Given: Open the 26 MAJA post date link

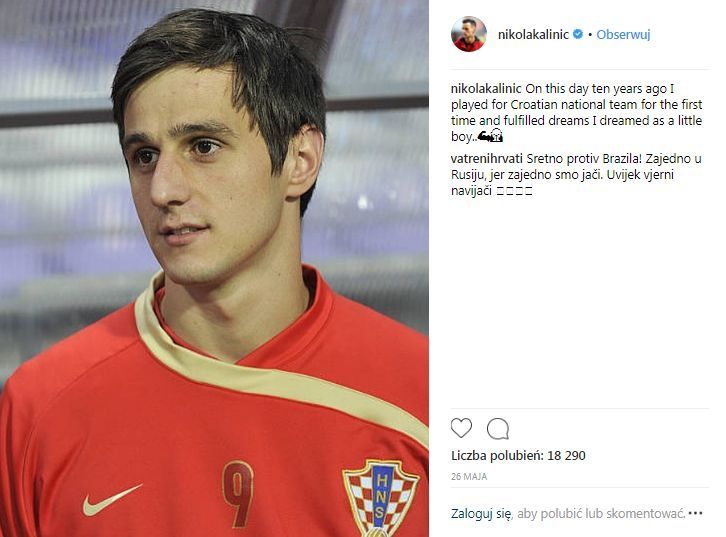Looking at the screenshot, I should tap(469, 476).
